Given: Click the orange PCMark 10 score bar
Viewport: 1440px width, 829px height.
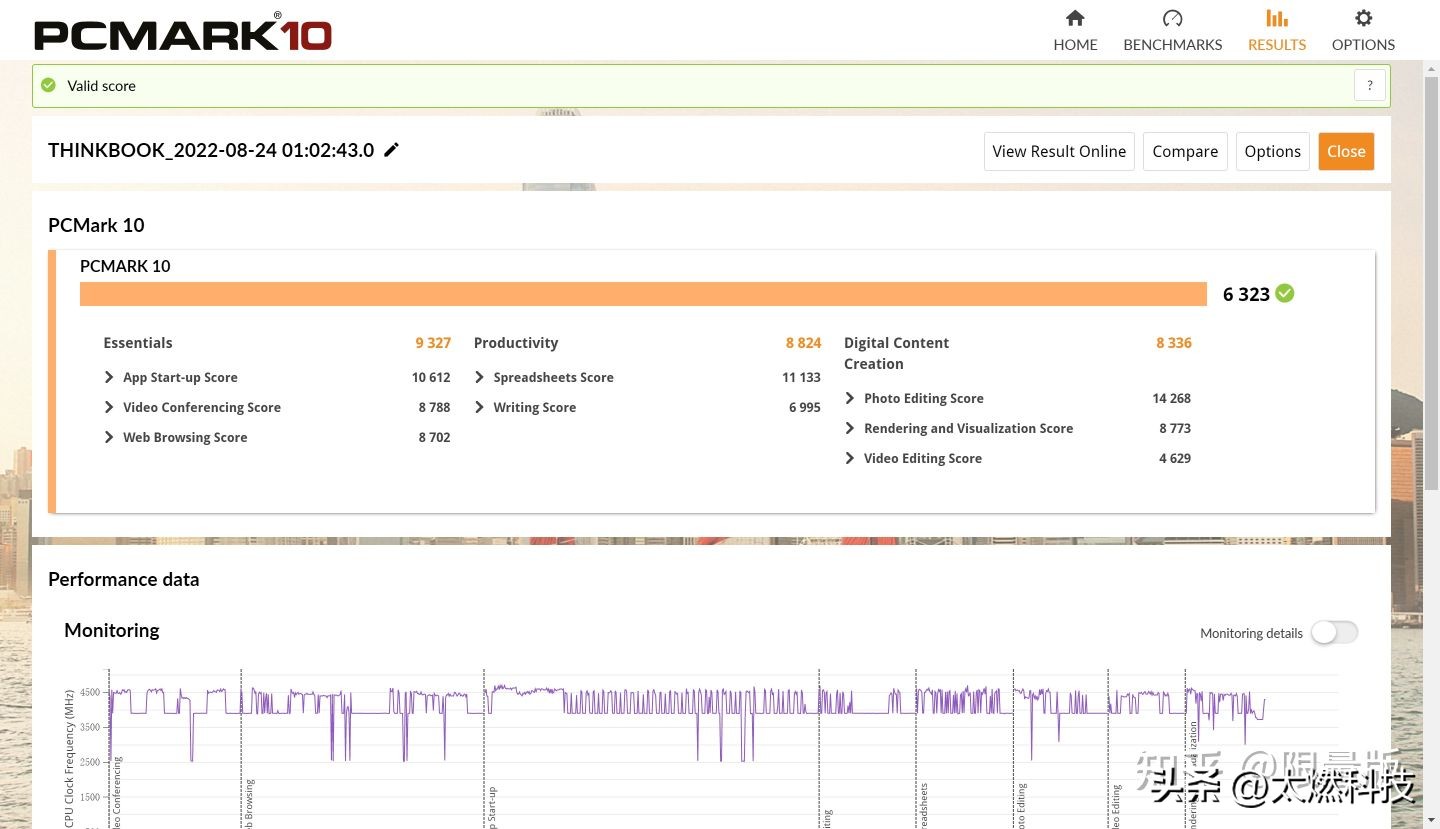Looking at the screenshot, I should point(643,294).
